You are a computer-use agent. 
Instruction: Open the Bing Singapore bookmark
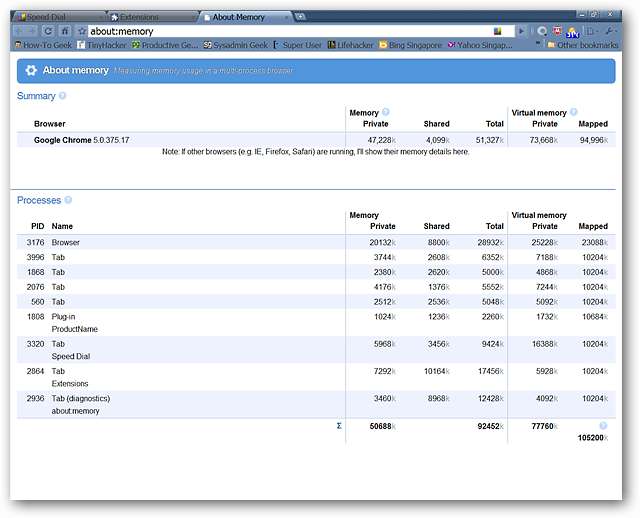(x=410, y=45)
